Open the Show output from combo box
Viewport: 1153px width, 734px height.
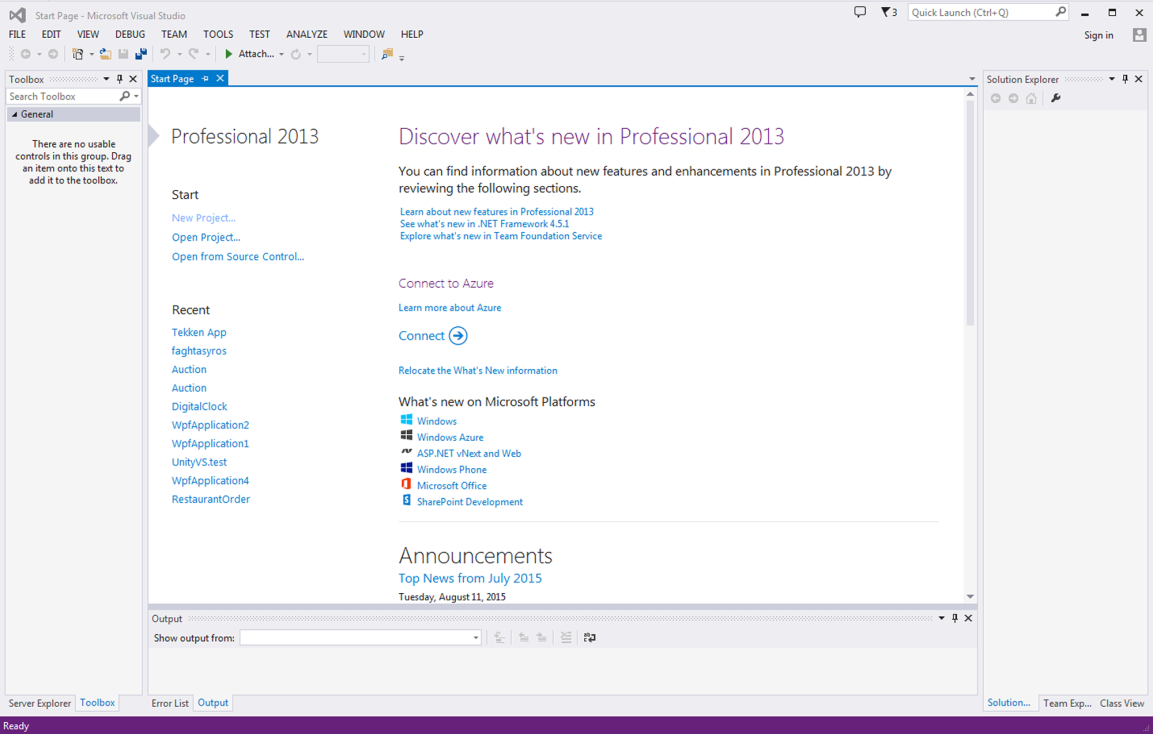(x=360, y=638)
